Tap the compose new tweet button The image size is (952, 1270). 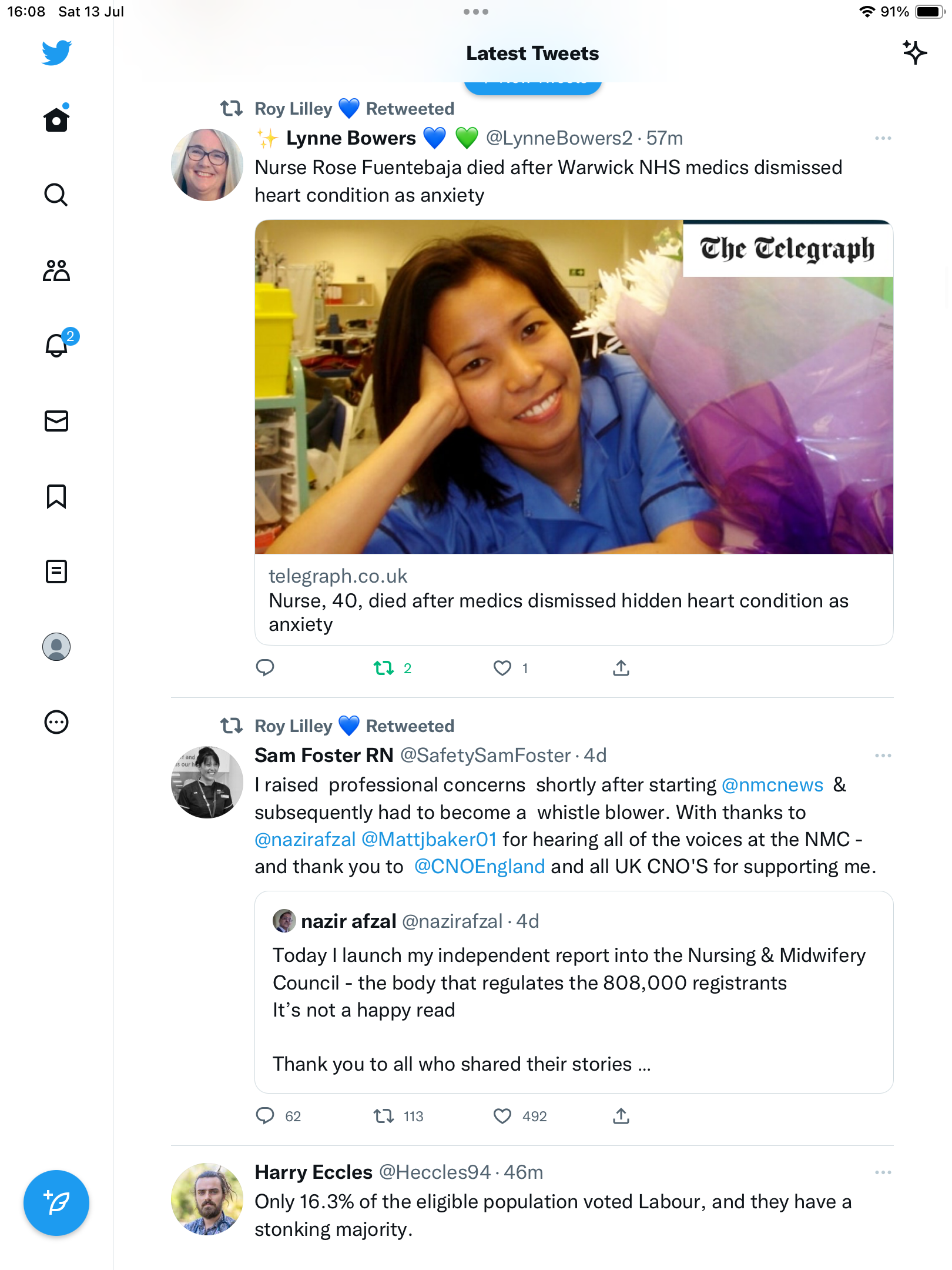[56, 1203]
